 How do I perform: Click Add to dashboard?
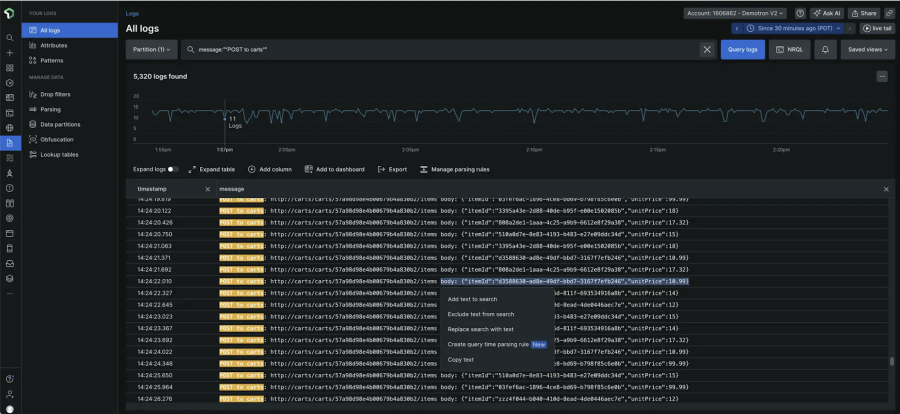(334, 169)
